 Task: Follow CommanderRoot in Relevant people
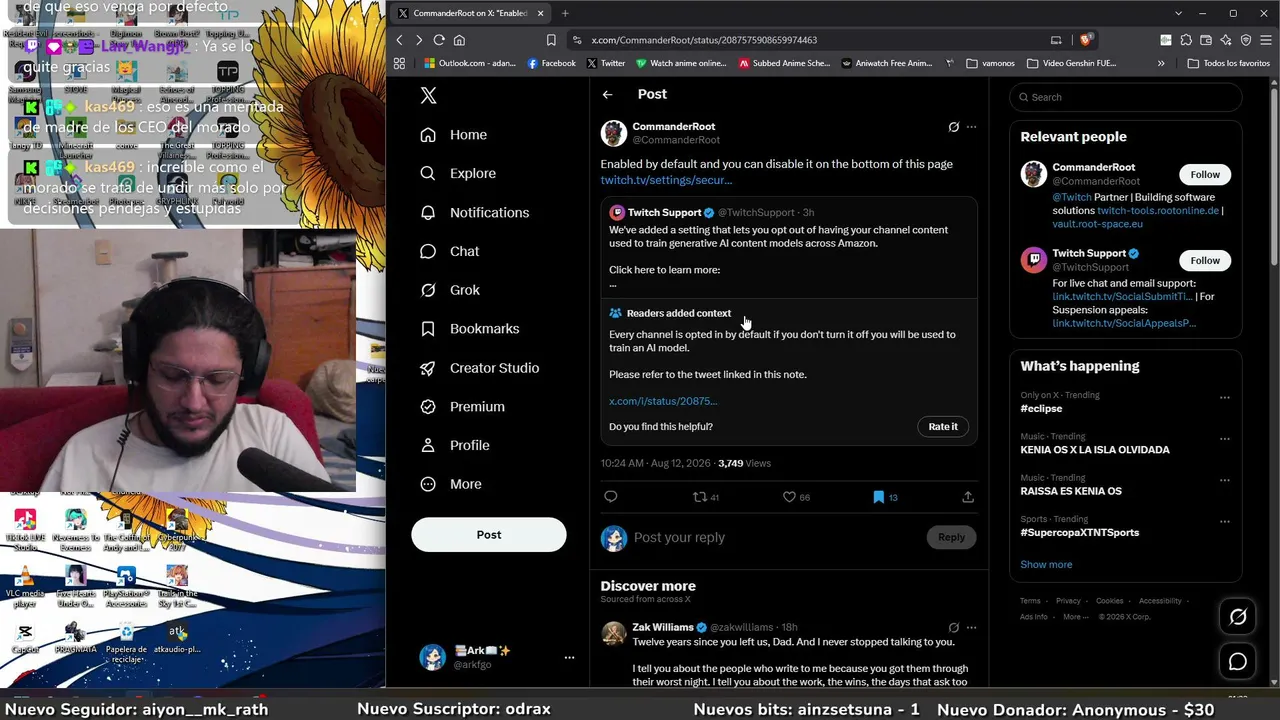(x=1205, y=175)
